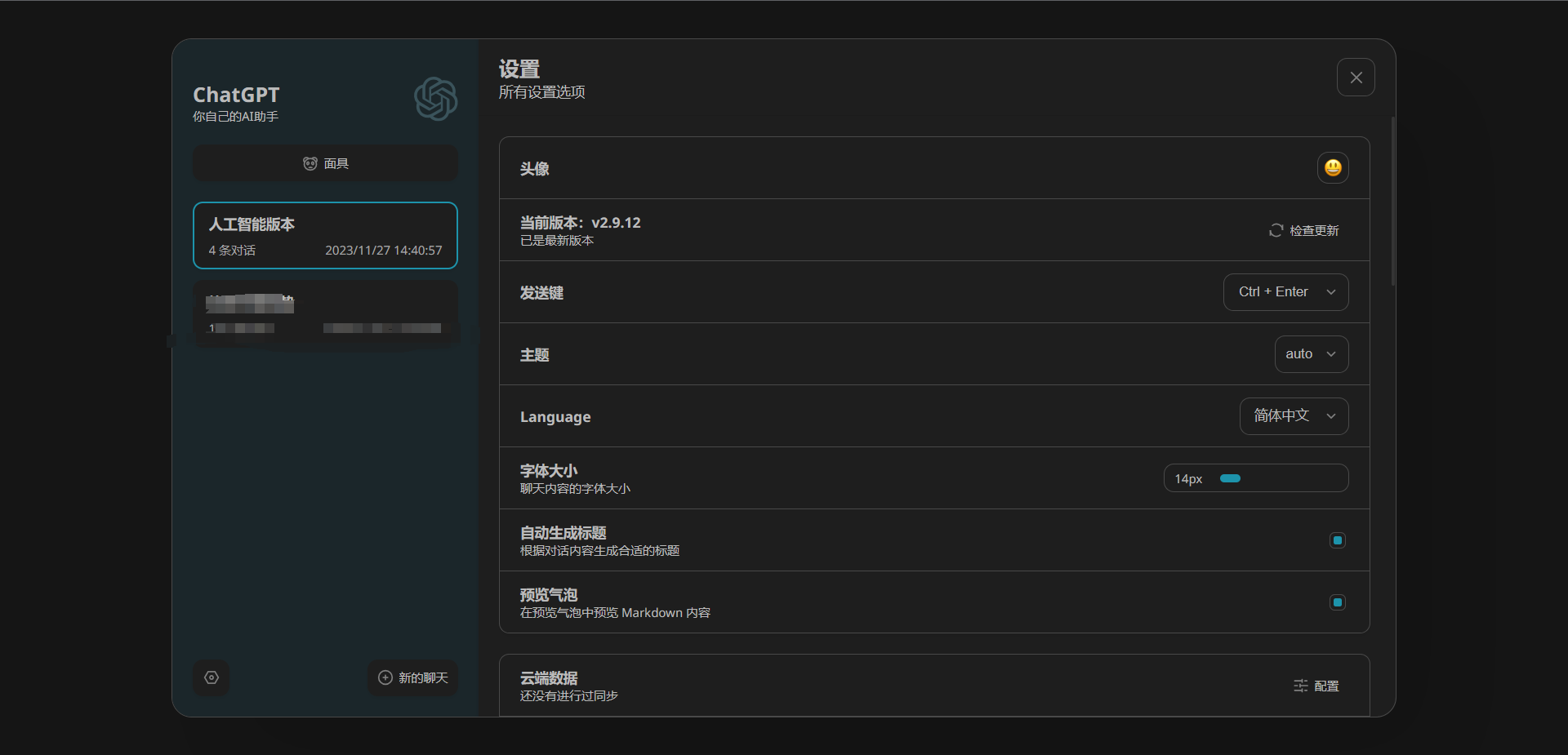Toggle the 预览气泡 checkbox

1337,602
